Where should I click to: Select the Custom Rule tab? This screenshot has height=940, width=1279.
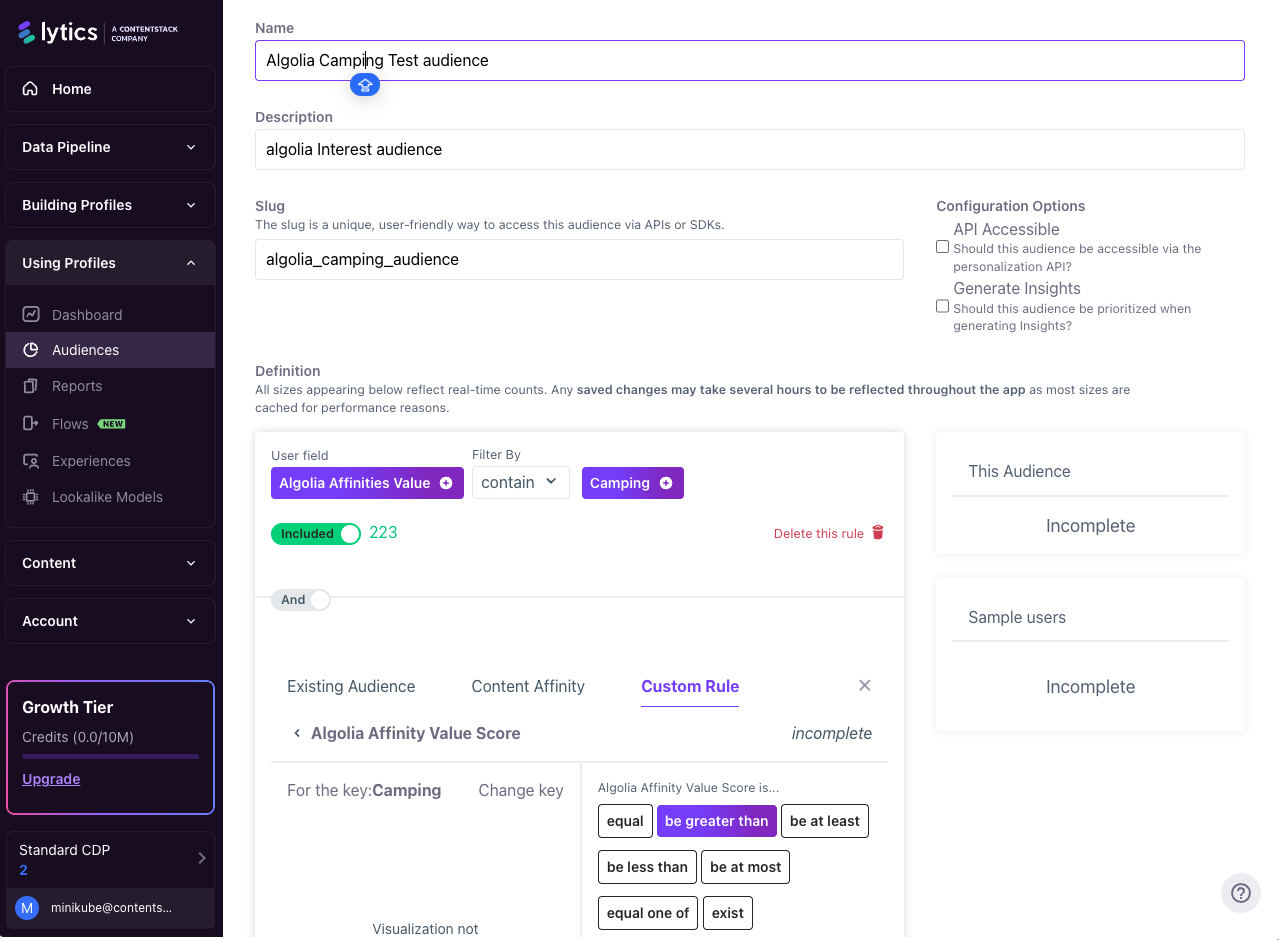690,686
